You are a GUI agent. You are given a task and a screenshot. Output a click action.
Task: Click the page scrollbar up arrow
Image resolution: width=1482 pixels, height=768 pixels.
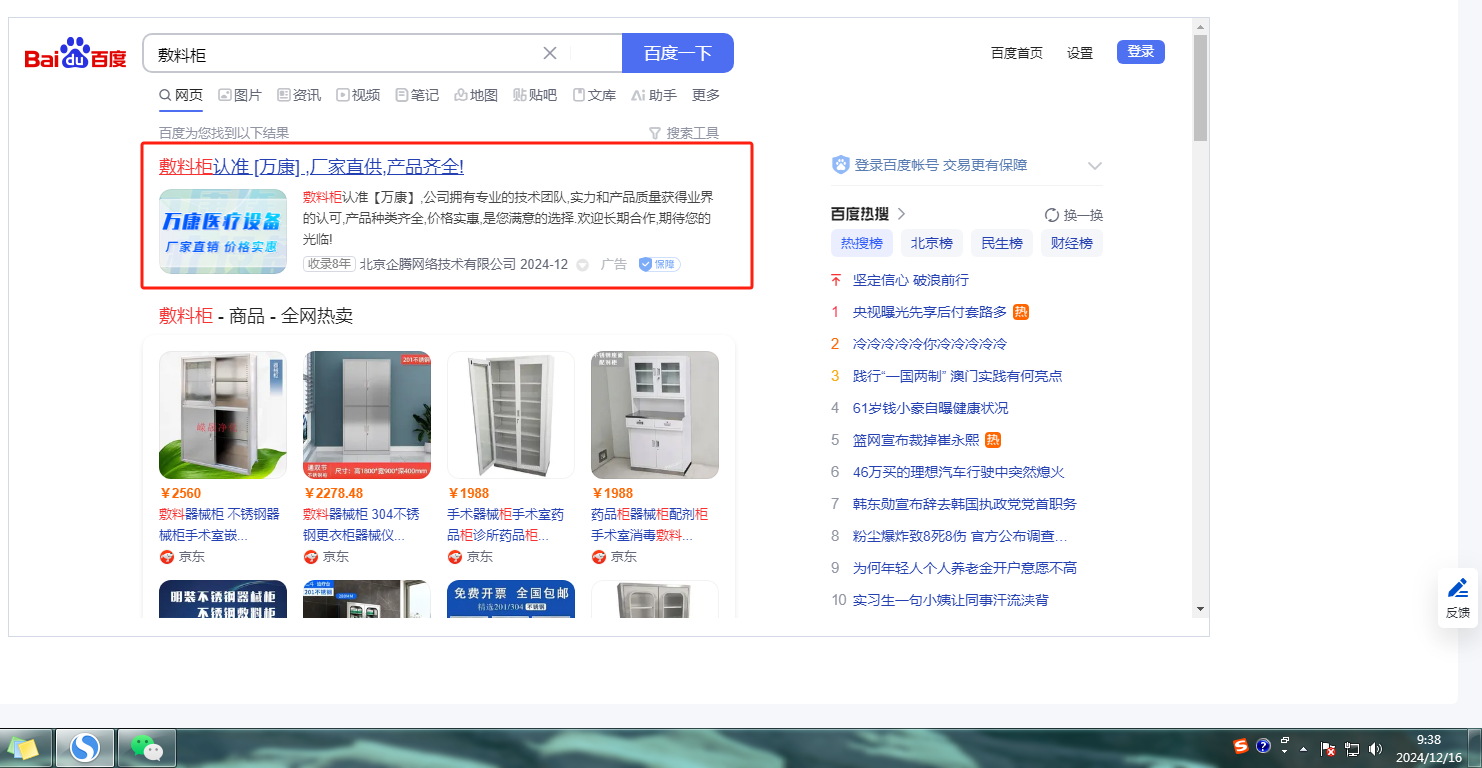click(x=1200, y=26)
